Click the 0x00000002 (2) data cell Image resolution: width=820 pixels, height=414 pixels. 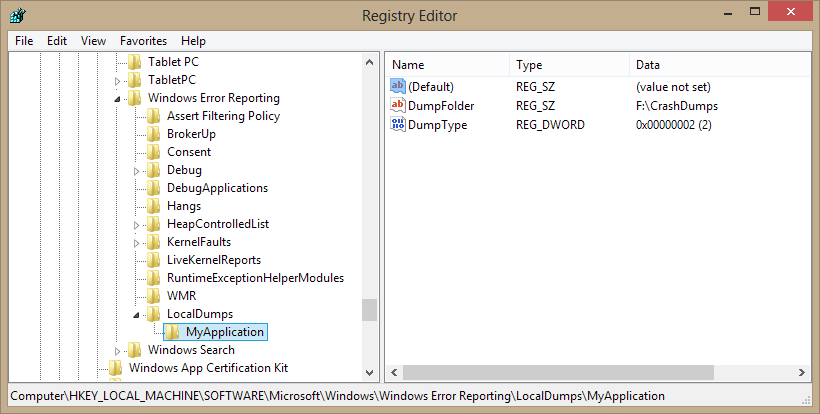coord(674,125)
